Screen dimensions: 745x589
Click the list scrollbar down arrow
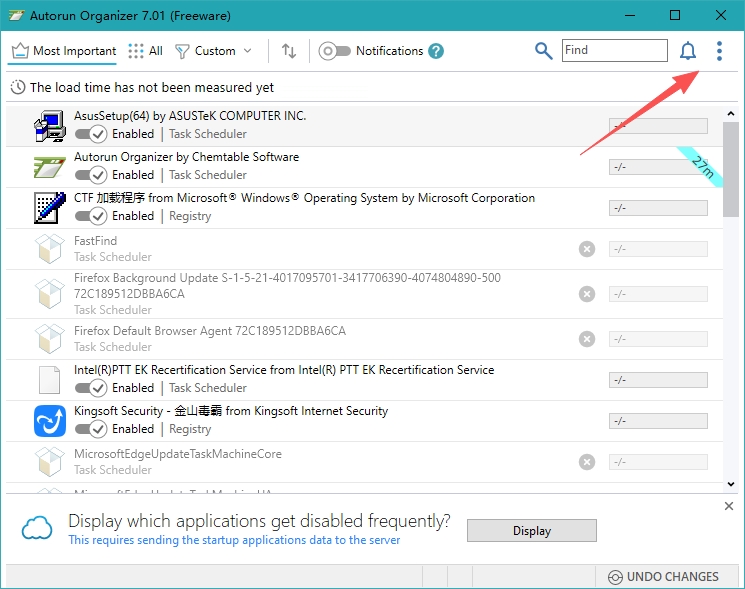731,484
